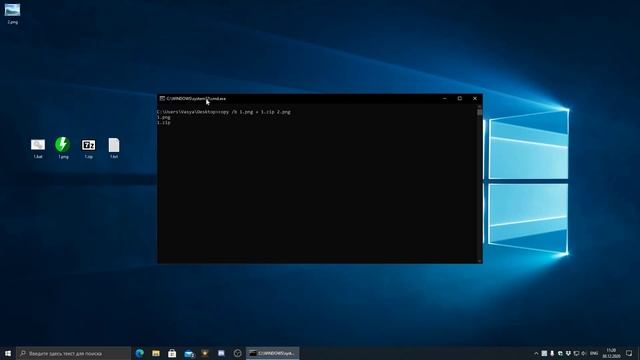The width and height of the screenshot is (640, 360).
Task: Show hidden system tray icons
Action: tap(536, 353)
